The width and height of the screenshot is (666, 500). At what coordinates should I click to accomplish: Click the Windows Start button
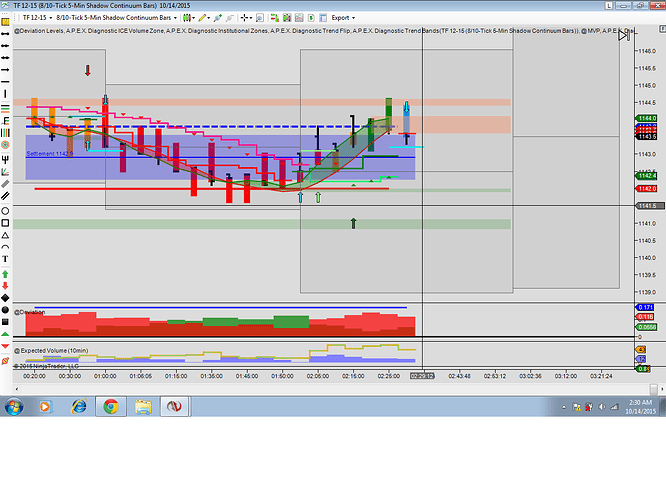pos(14,407)
